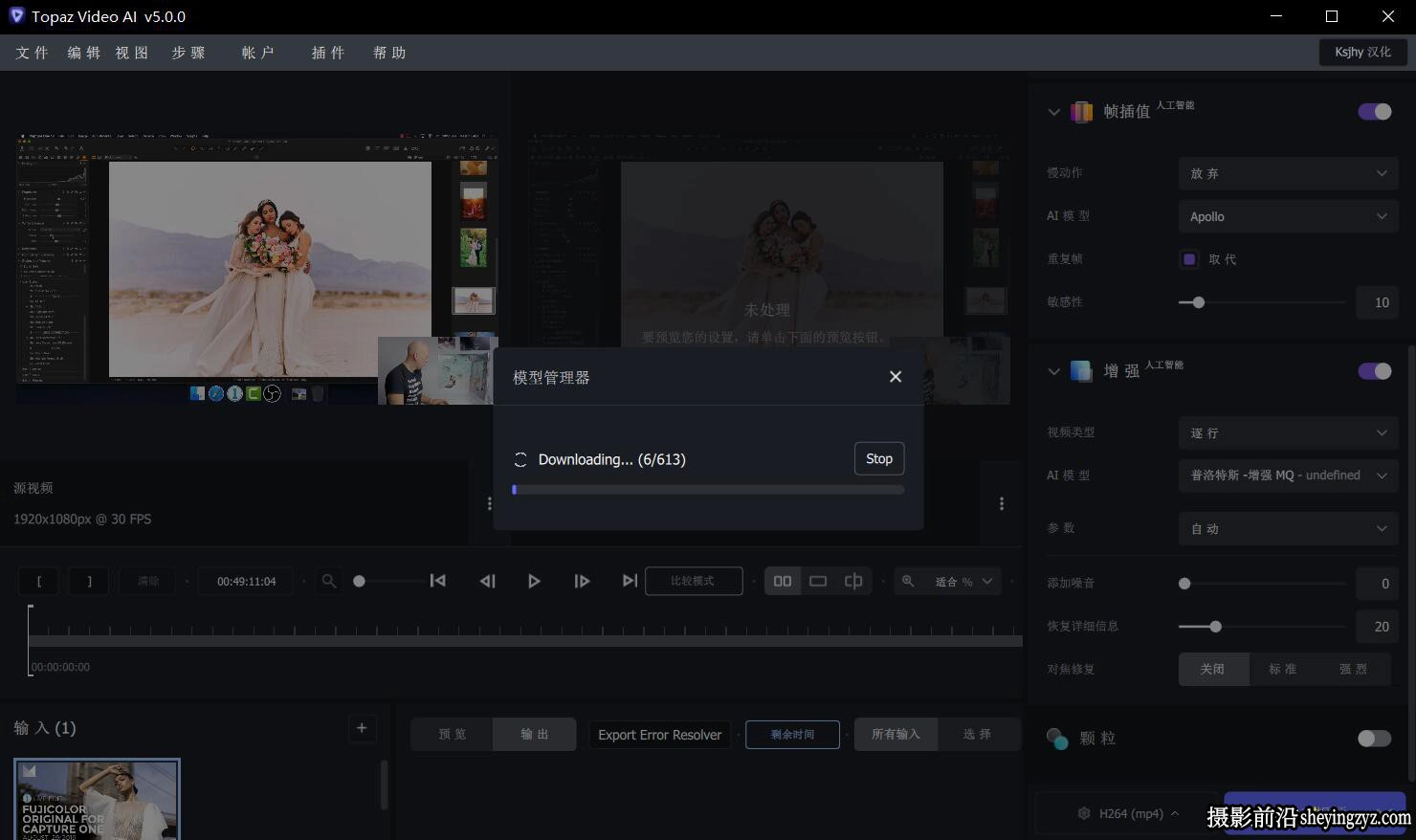The width and height of the screenshot is (1416, 840).
Task: Open the 慢动作 dropdown
Action: 1288,173
